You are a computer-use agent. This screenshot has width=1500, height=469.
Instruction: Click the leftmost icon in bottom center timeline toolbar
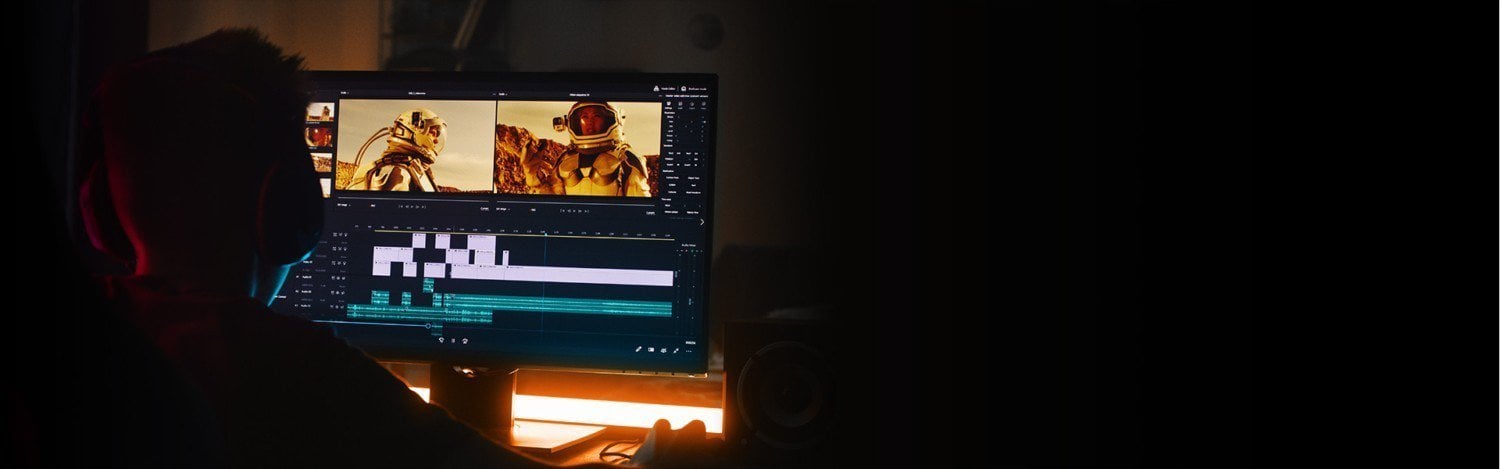pos(441,339)
